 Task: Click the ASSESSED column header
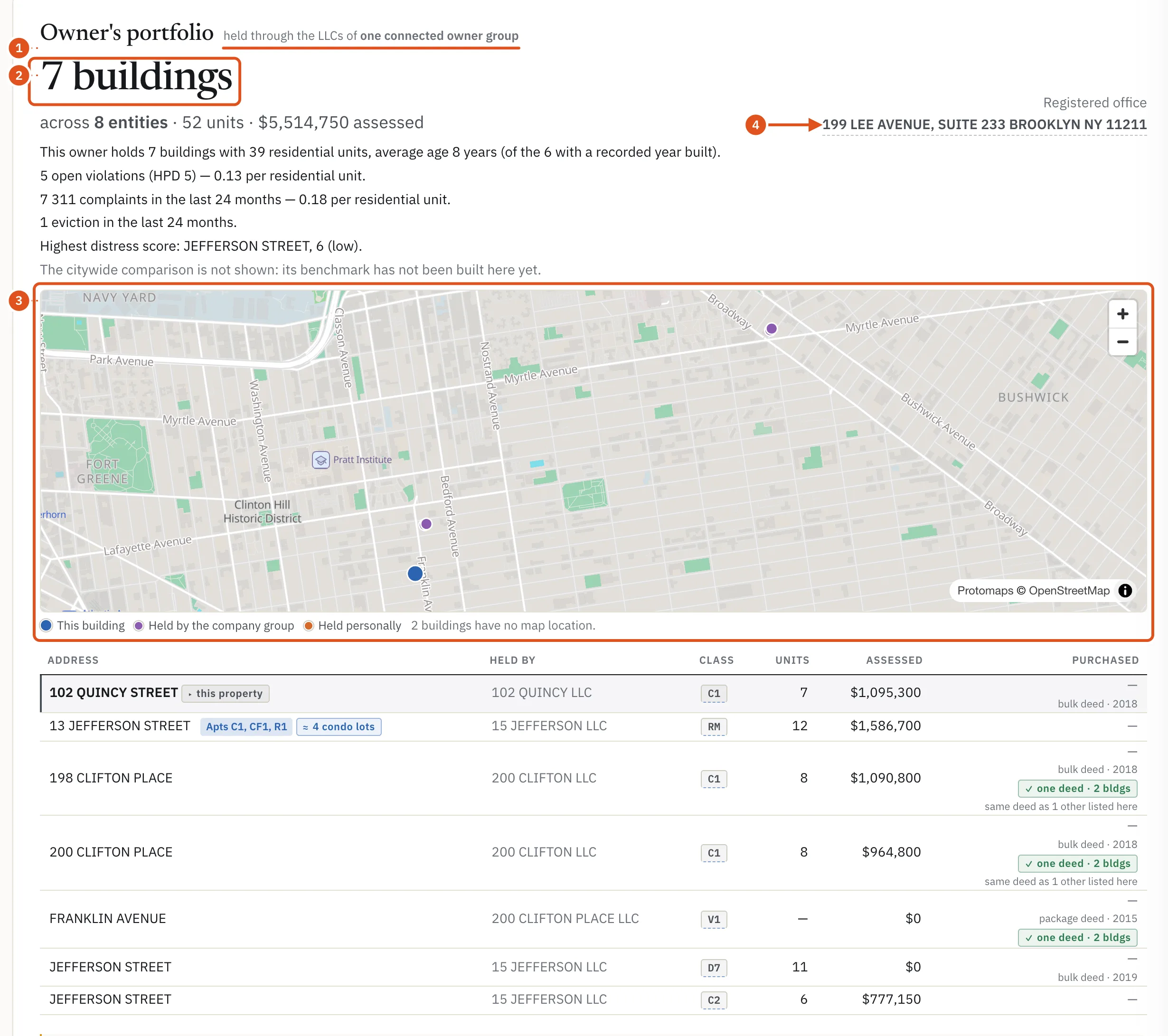click(894, 660)
